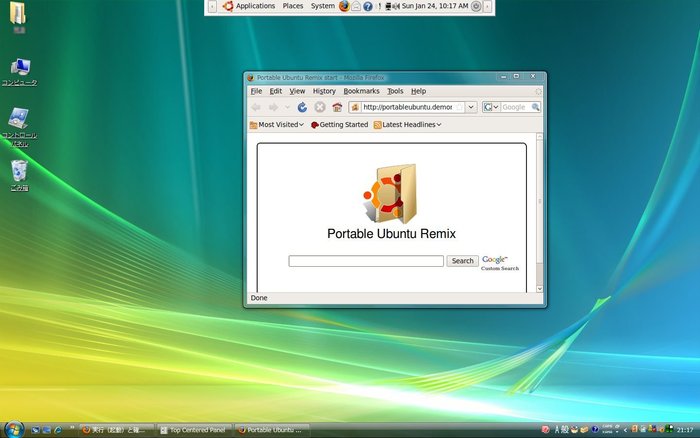
Task: Open the Recycle Bin desktop icon
Action: (19, 175)
